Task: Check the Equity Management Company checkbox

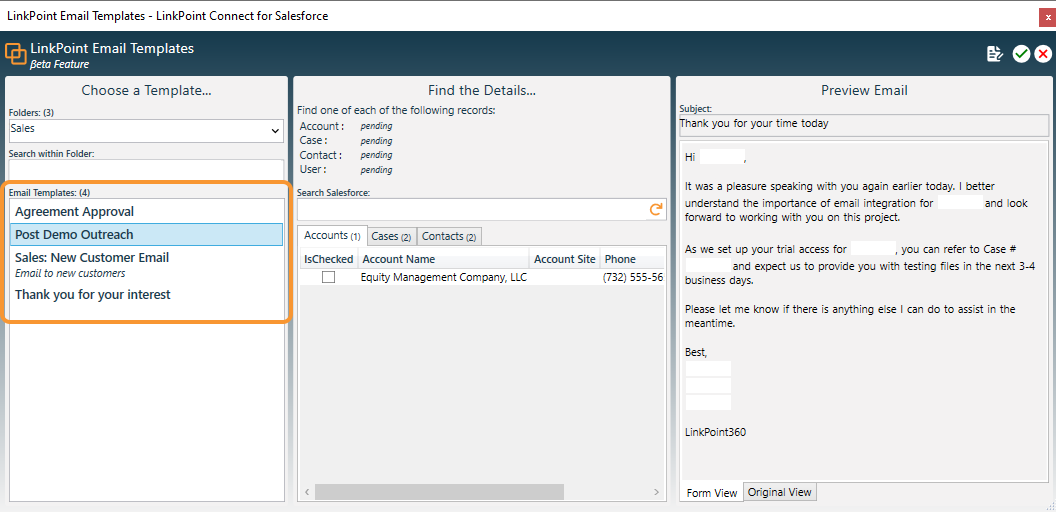Action: coord(328,277)
